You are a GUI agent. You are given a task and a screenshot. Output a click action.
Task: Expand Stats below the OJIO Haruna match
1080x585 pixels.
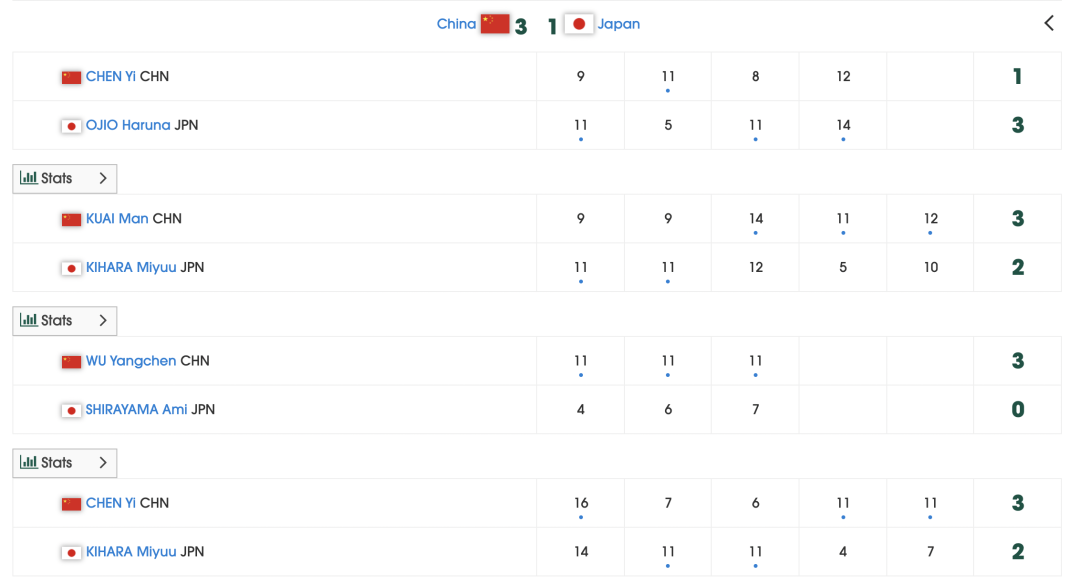pos(65,178)
